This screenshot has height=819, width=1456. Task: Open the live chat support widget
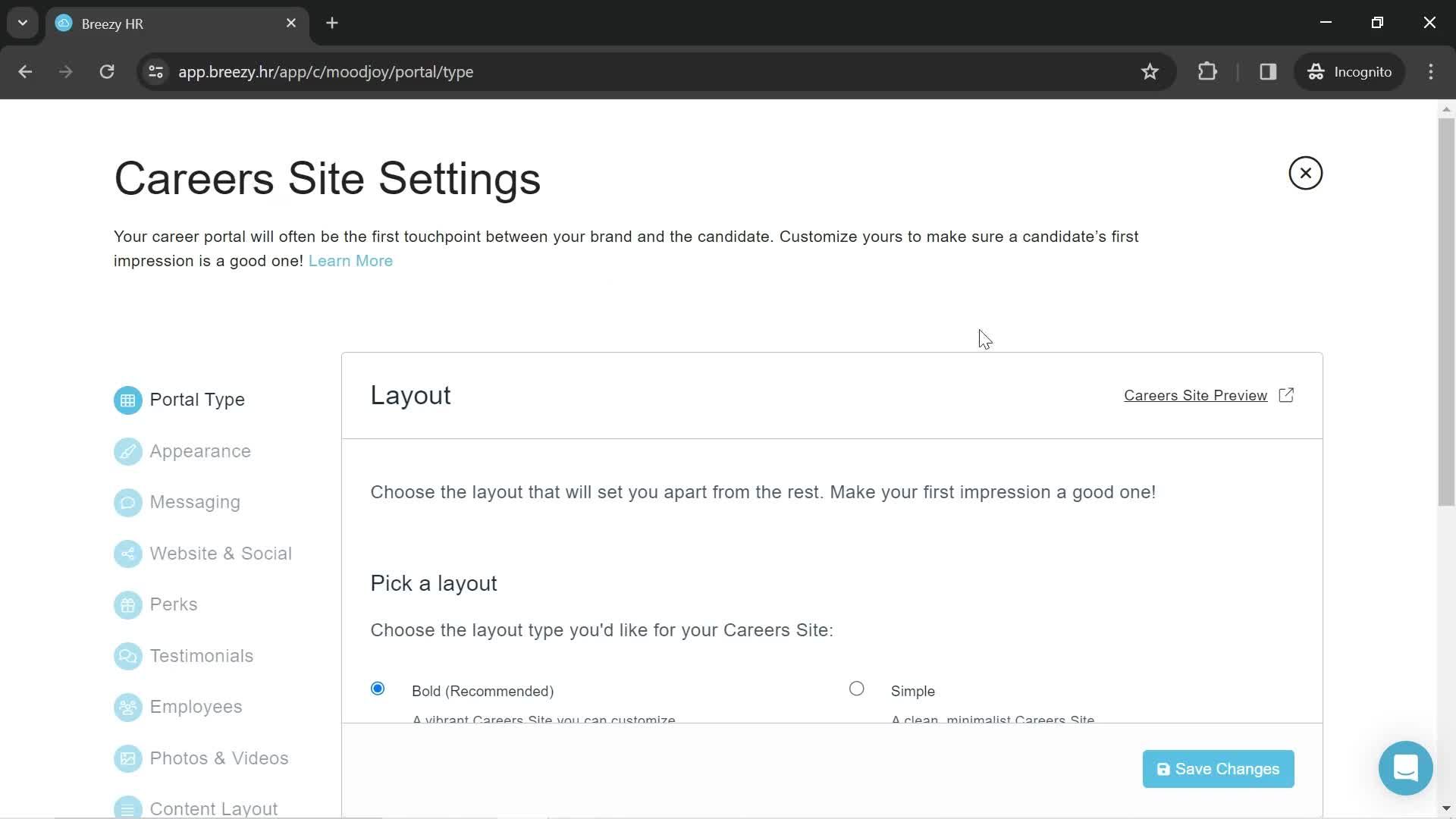coord(1405,768)
